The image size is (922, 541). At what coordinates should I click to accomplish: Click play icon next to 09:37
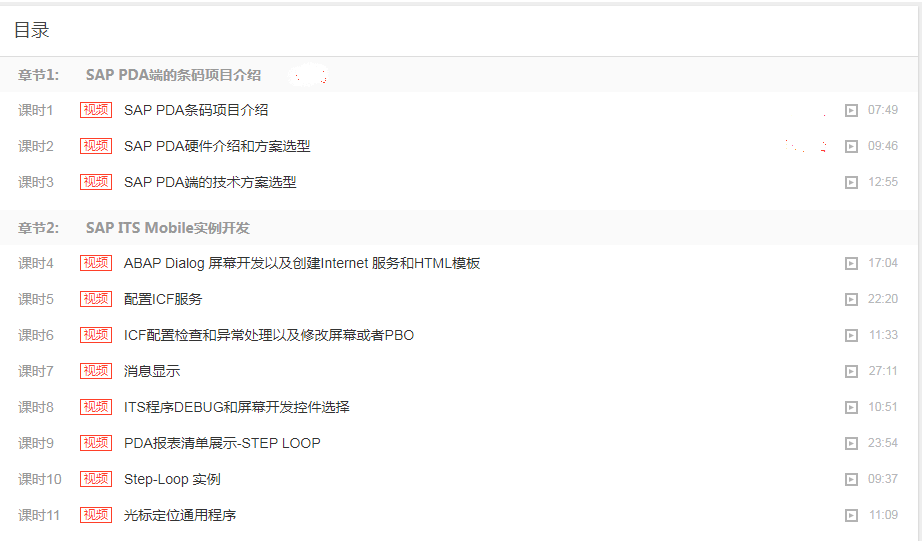point(851,479)
